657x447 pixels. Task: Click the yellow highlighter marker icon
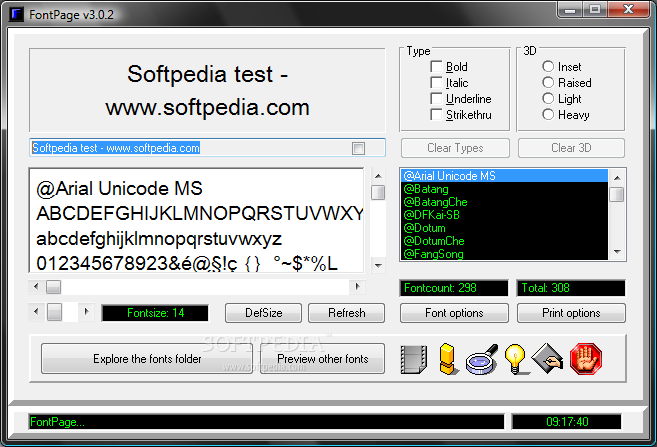(448, 359)
